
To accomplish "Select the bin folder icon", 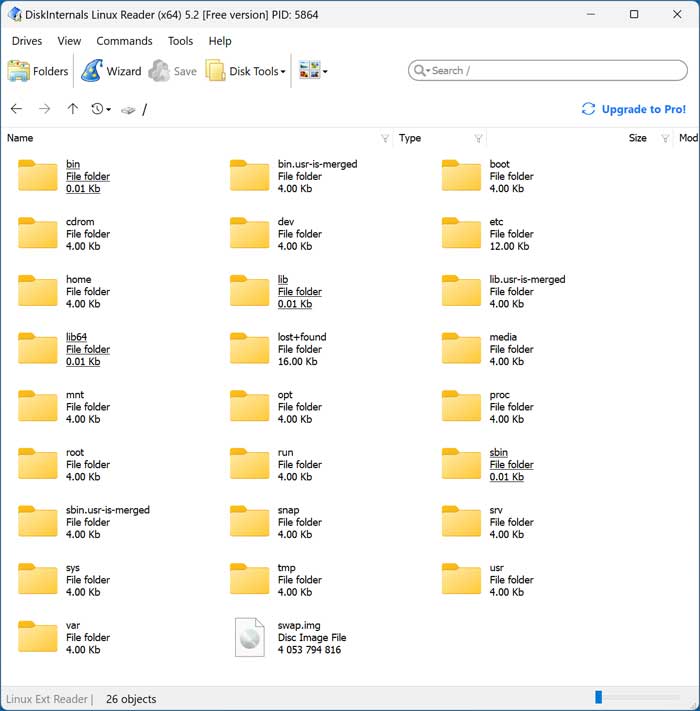I will pos(38,175).
